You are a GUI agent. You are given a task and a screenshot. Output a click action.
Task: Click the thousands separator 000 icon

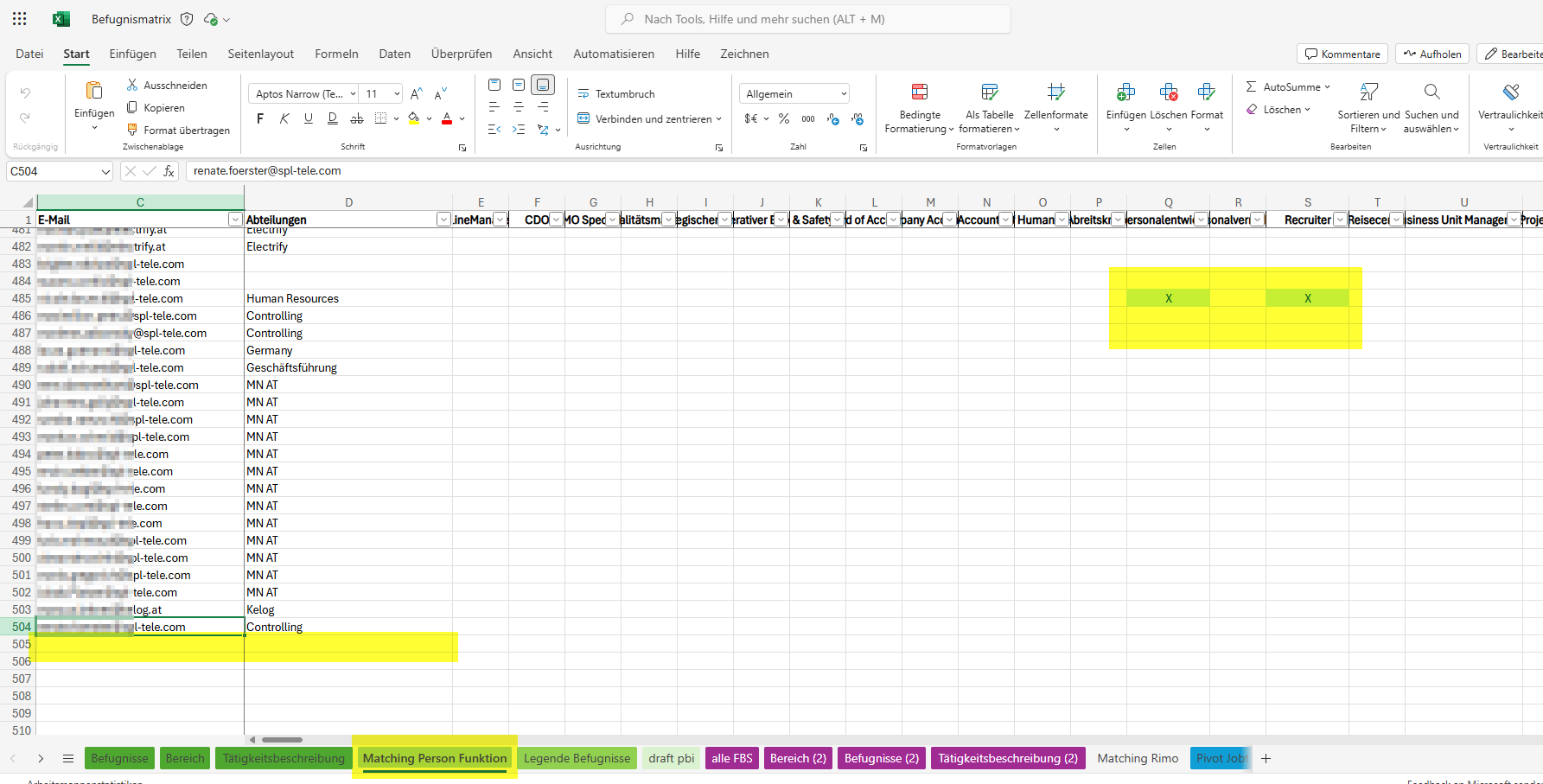click(x=808, y=118)
